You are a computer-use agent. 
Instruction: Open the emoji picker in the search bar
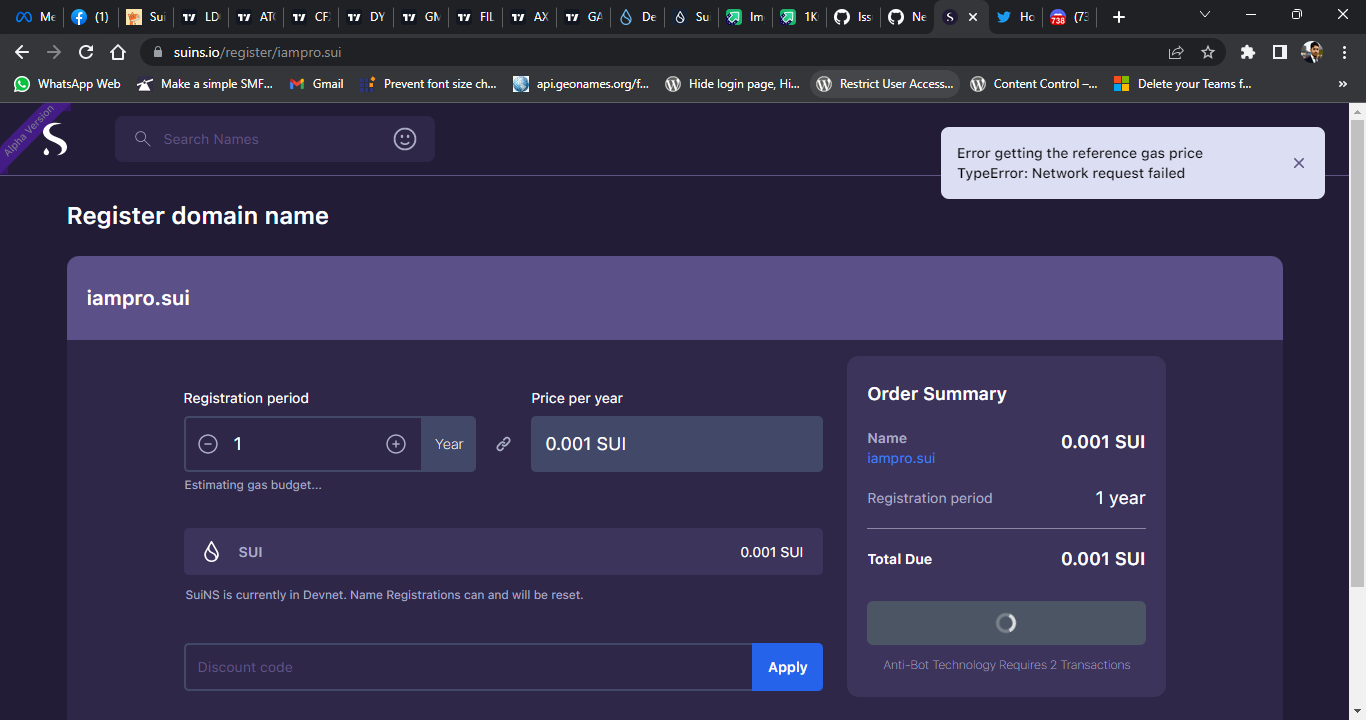(x=404, y=139)
